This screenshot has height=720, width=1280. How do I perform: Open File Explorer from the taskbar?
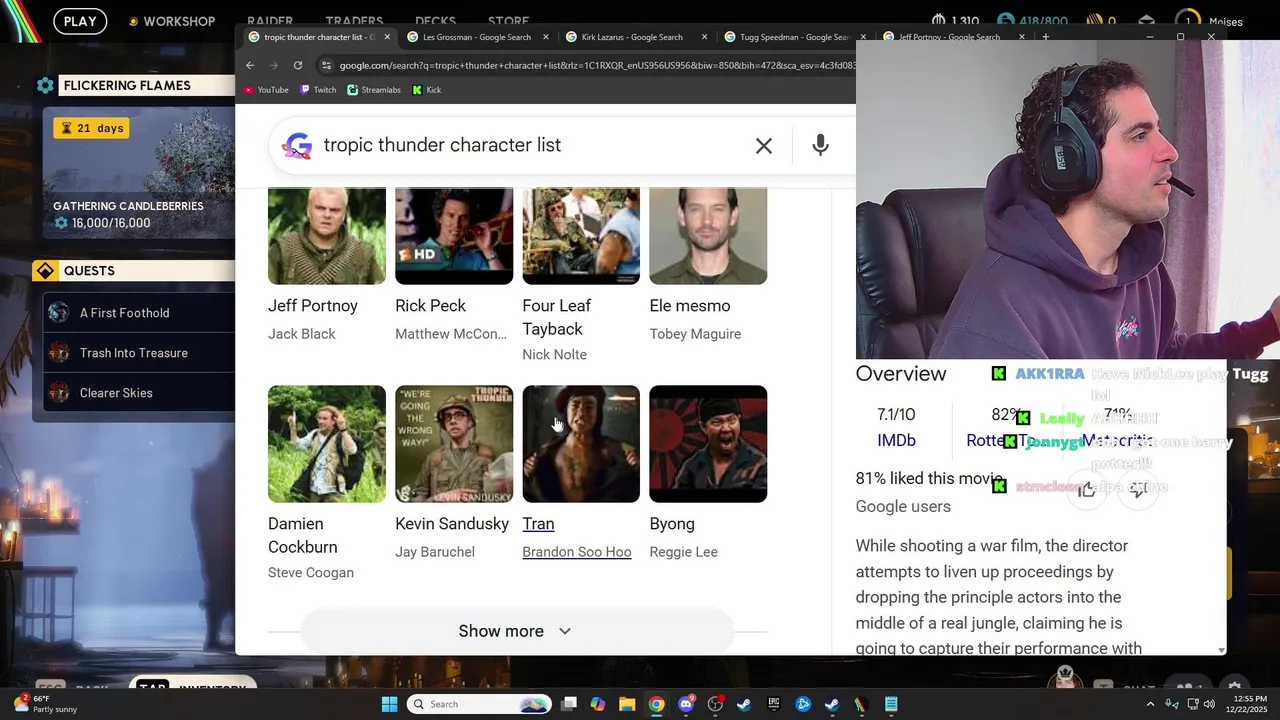[x=627, y=704]
